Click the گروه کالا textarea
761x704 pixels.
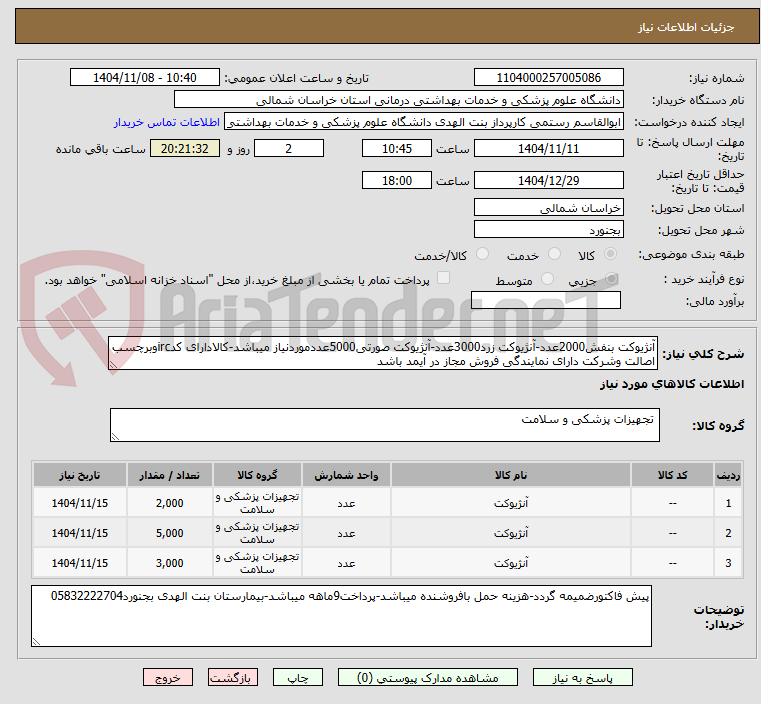385,425
